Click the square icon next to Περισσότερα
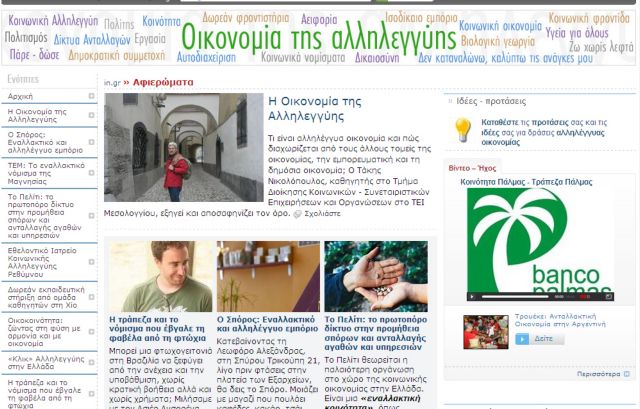Screen dimensions: 640x409 click(627, 374)
